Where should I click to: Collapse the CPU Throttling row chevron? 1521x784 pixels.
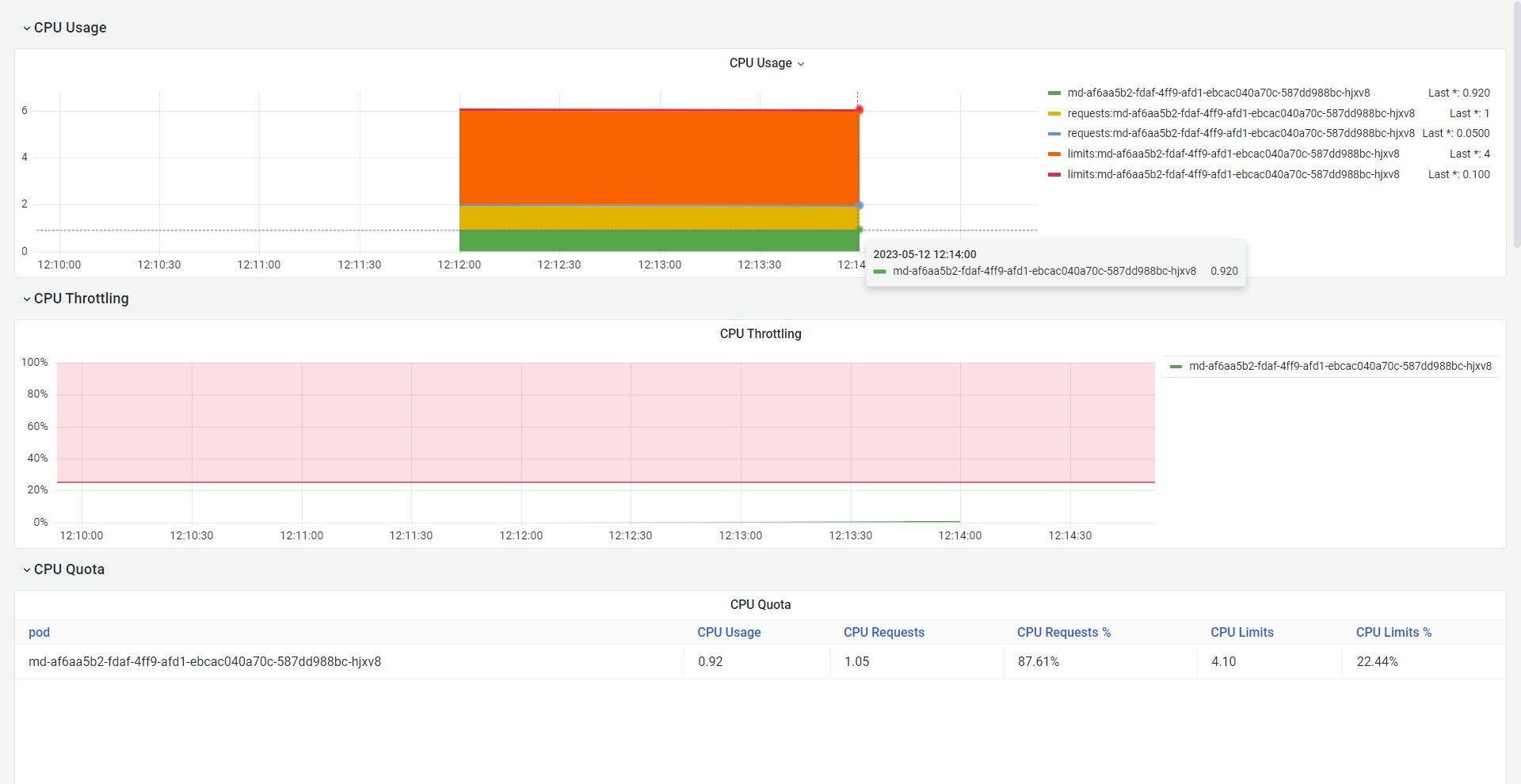[x=26, y=299]
